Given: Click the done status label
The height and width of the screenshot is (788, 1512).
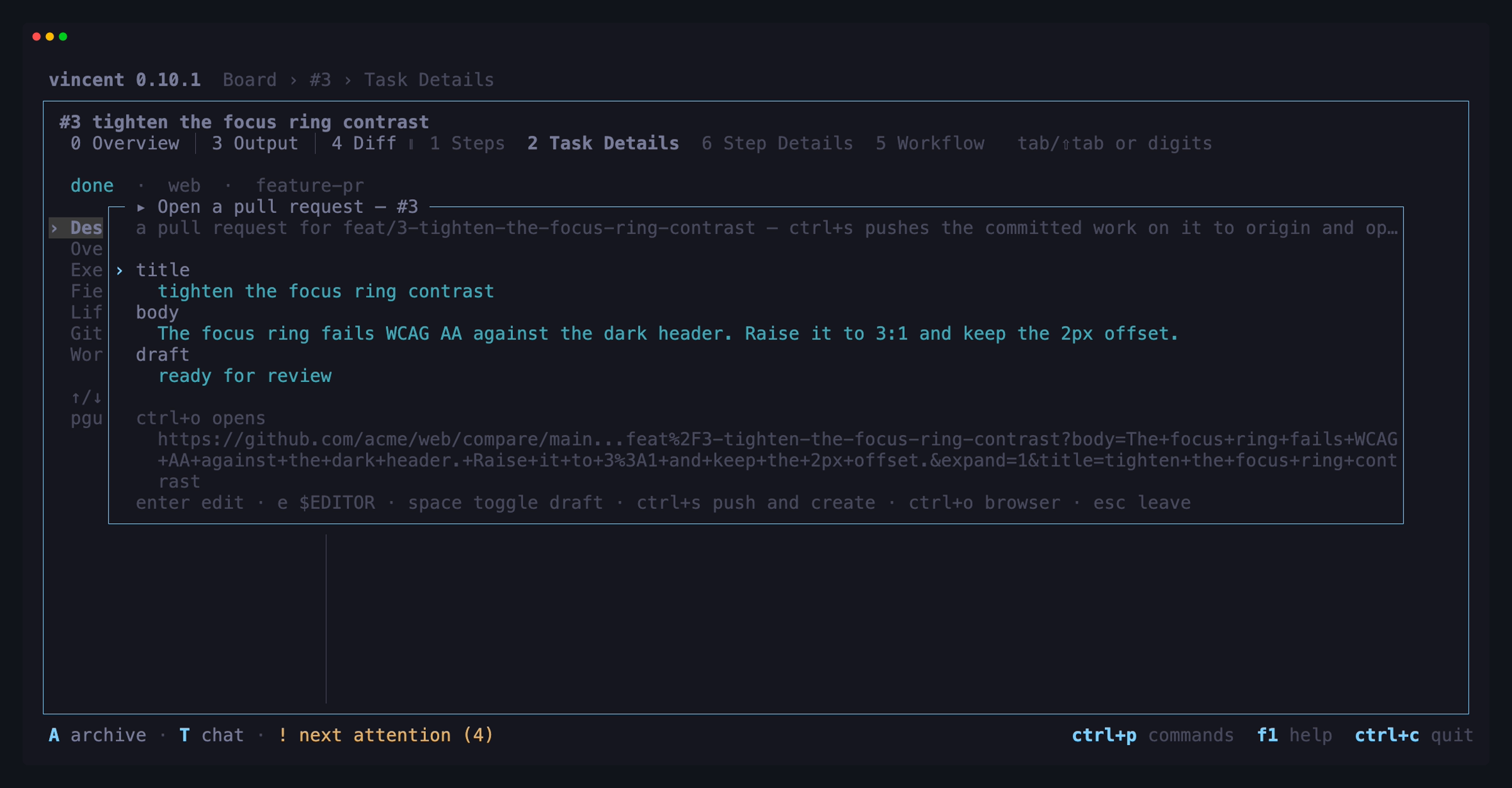Looking at the screenshot, I should pyautogui.click(x=92, y=186).
